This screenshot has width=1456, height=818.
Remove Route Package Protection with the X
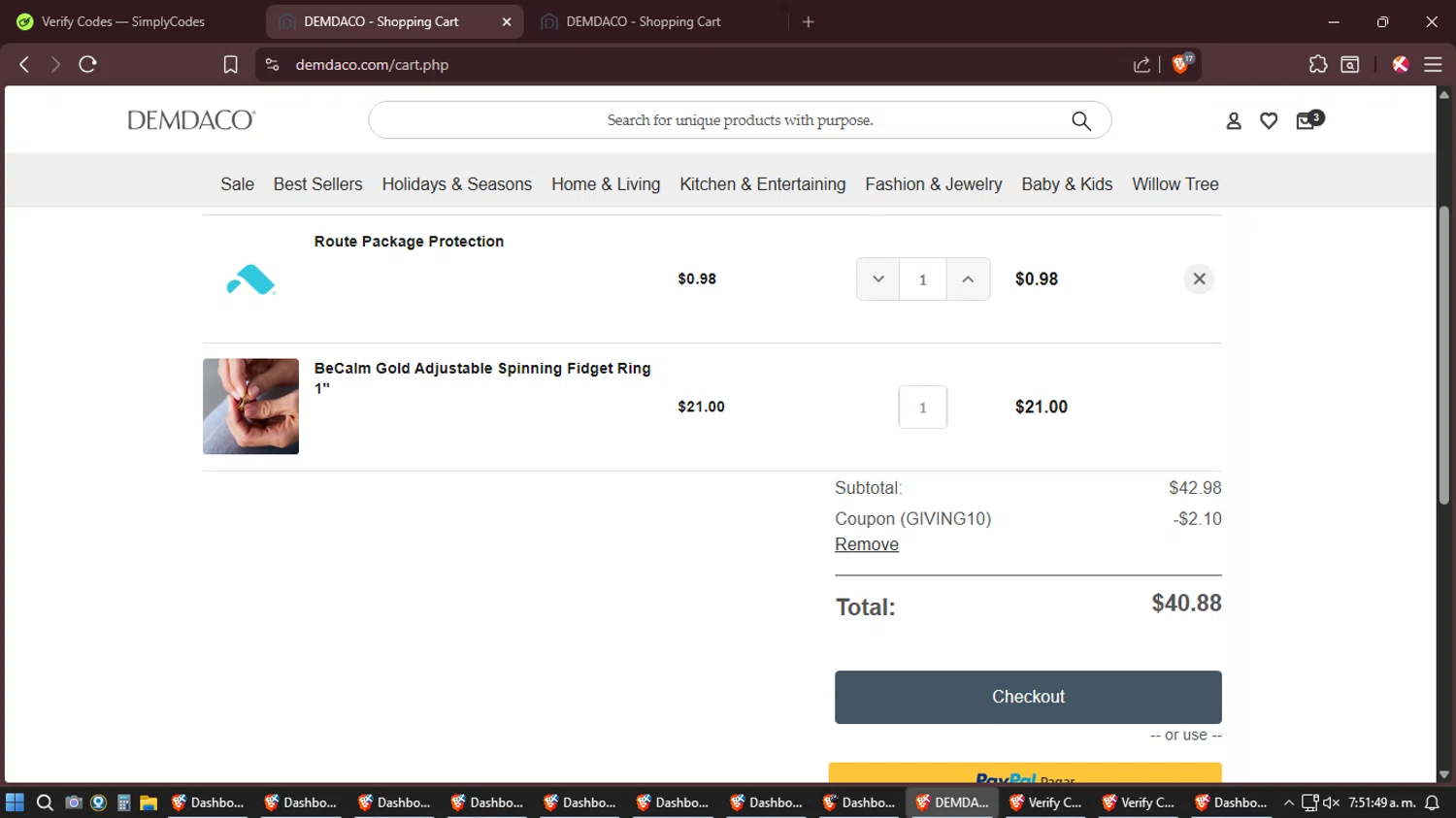(x=1199, y=278)
